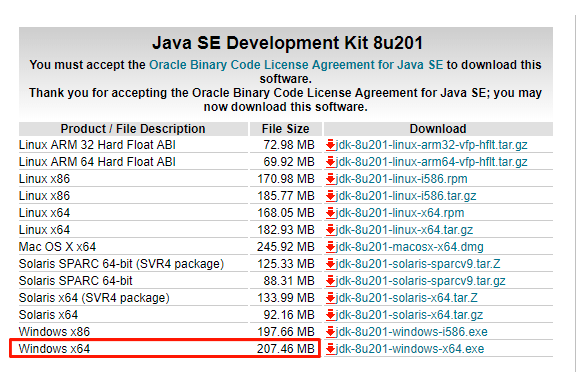Click download arrow icon beside linux-i586.tar.gz
Viewport: 576px width, 374px height.
click(x=331, y=196)
